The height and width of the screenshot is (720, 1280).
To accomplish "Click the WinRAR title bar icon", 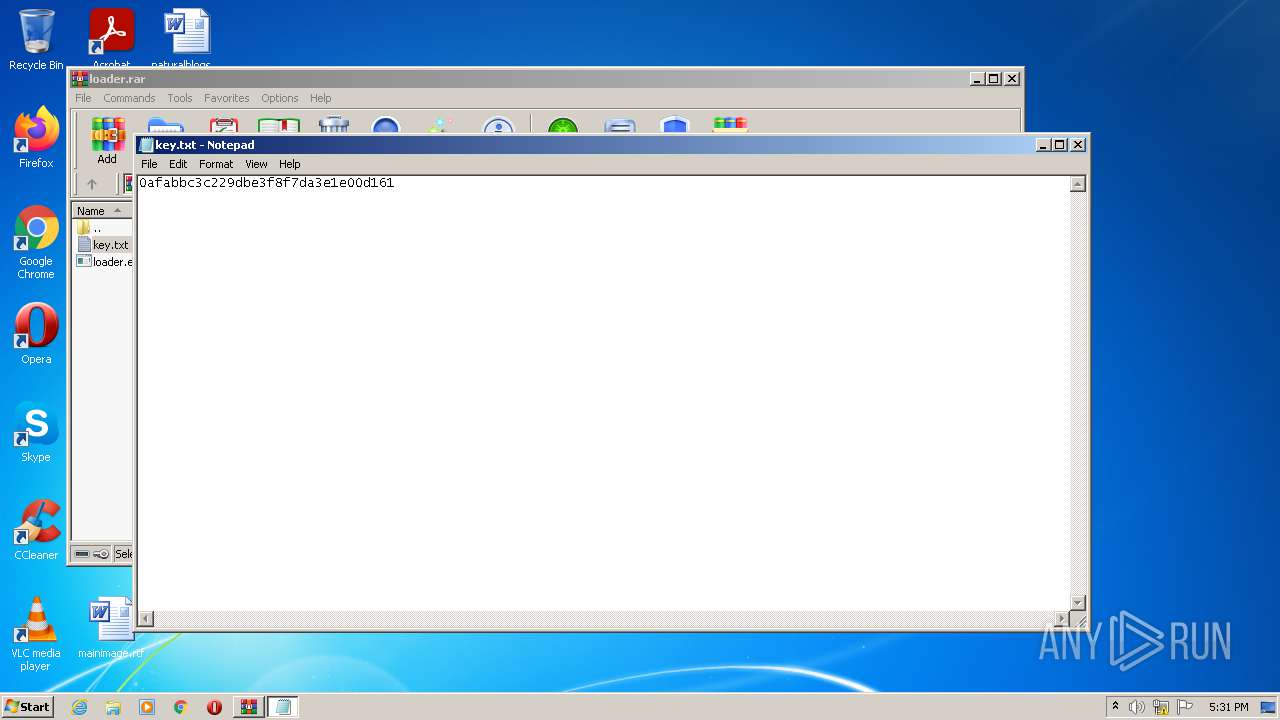I will (80, 79).
